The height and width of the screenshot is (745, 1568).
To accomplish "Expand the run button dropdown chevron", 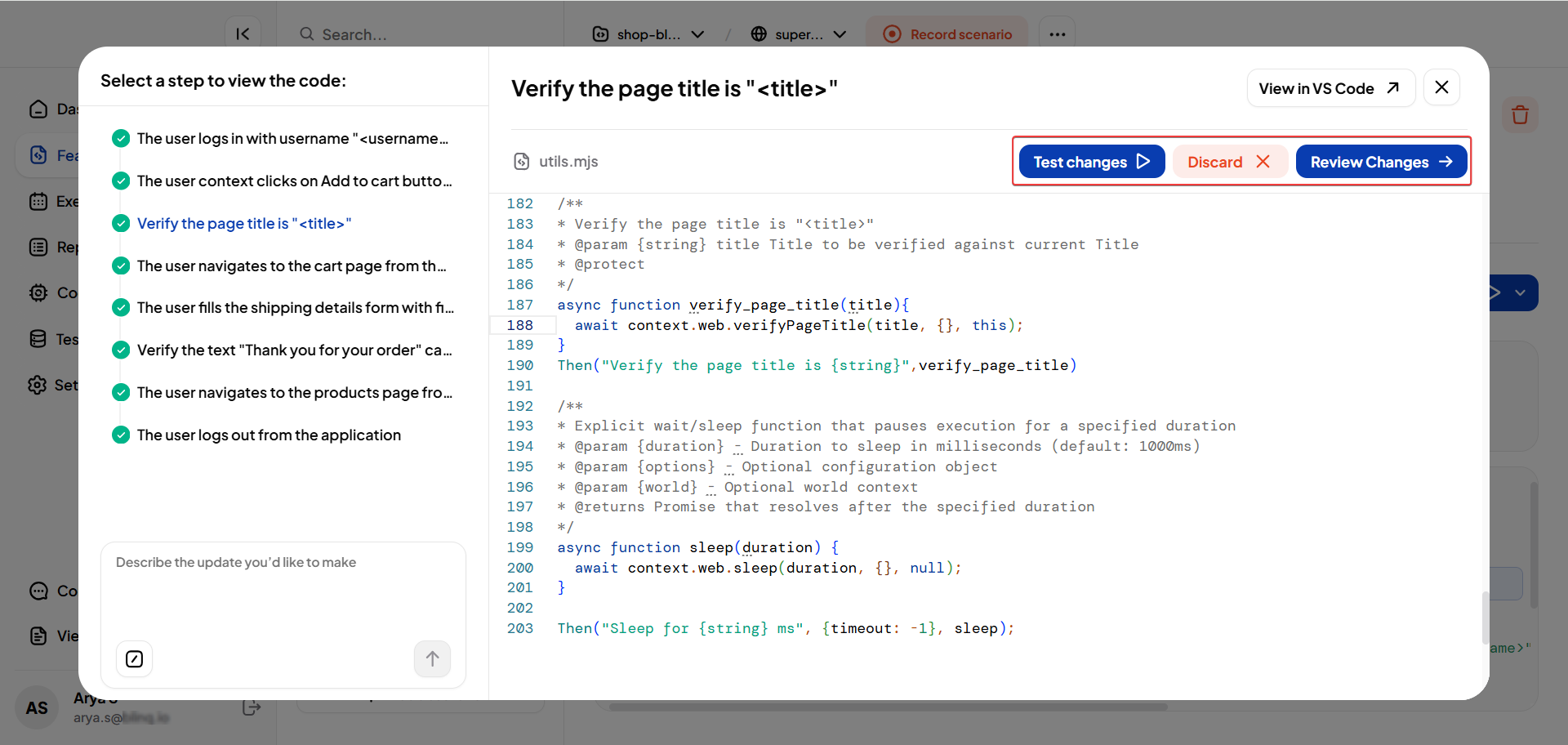I will 1520,293.
